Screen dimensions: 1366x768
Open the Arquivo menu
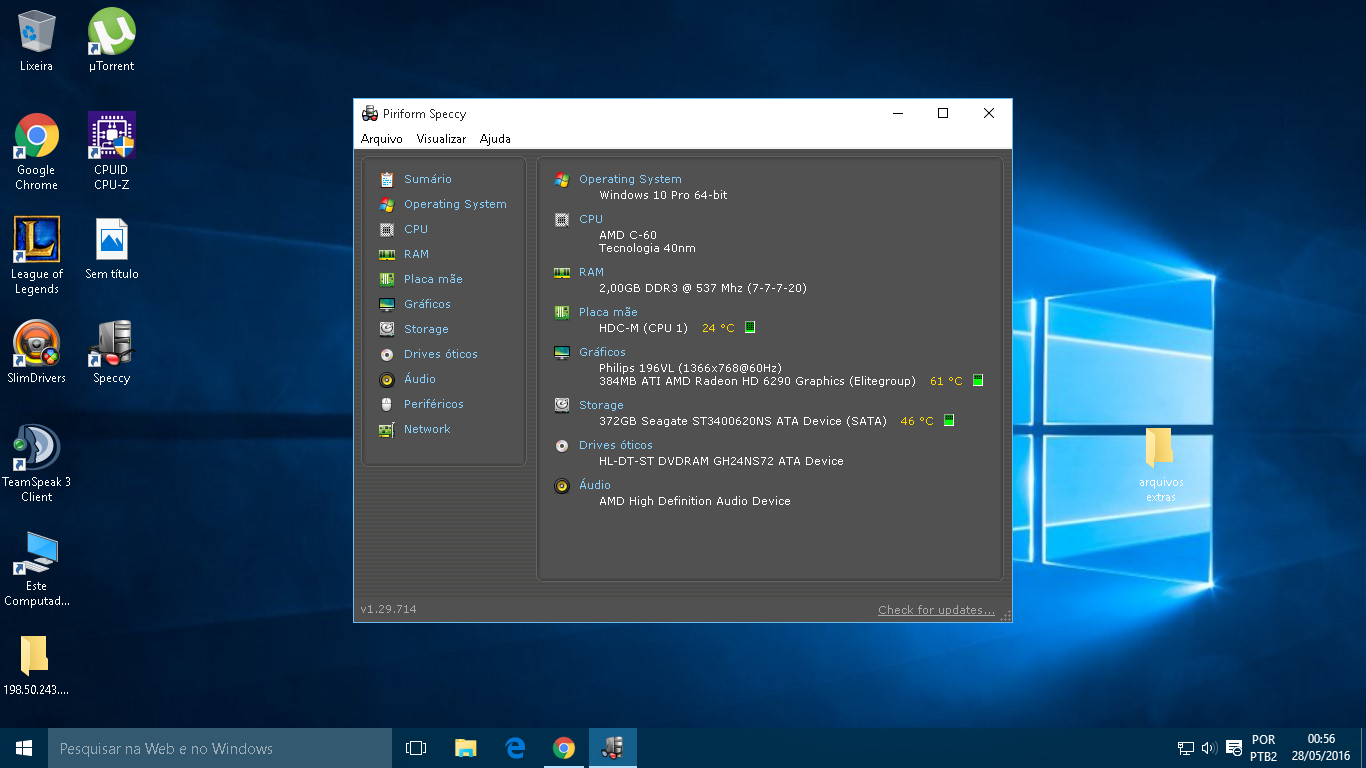(382, 139)
